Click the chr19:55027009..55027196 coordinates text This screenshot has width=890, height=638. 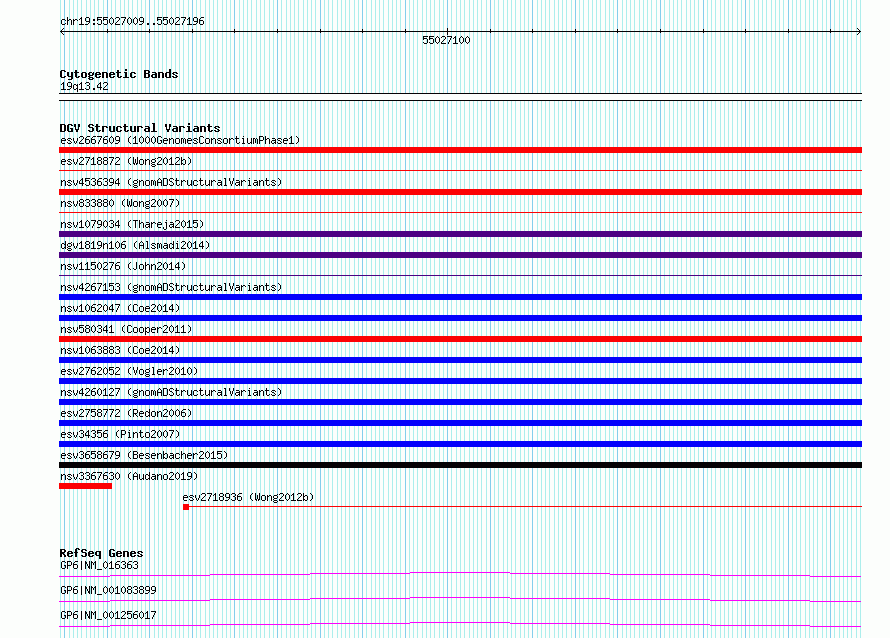point(132,21)
